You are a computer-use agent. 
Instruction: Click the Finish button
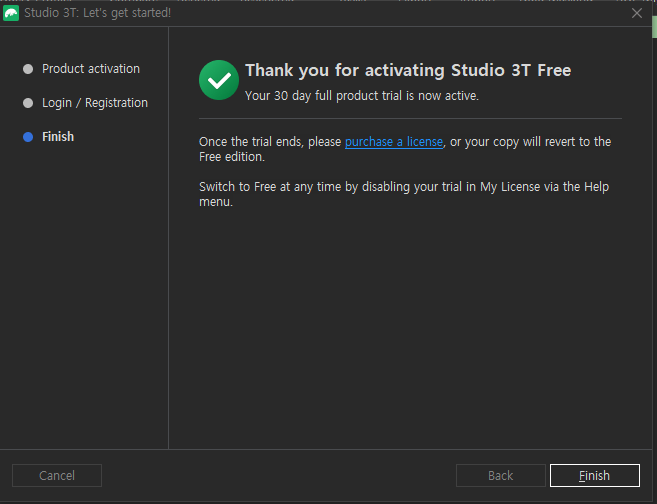tap(595, 476)
